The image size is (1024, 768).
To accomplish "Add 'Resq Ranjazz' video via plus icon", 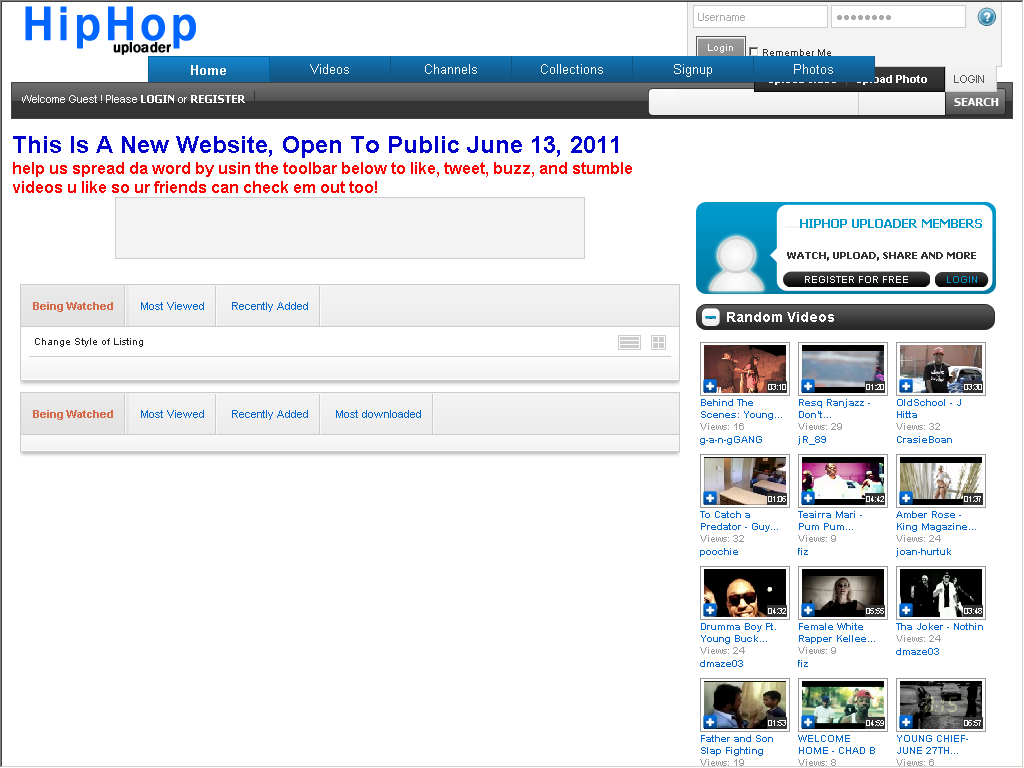I will tap(808, 386).
